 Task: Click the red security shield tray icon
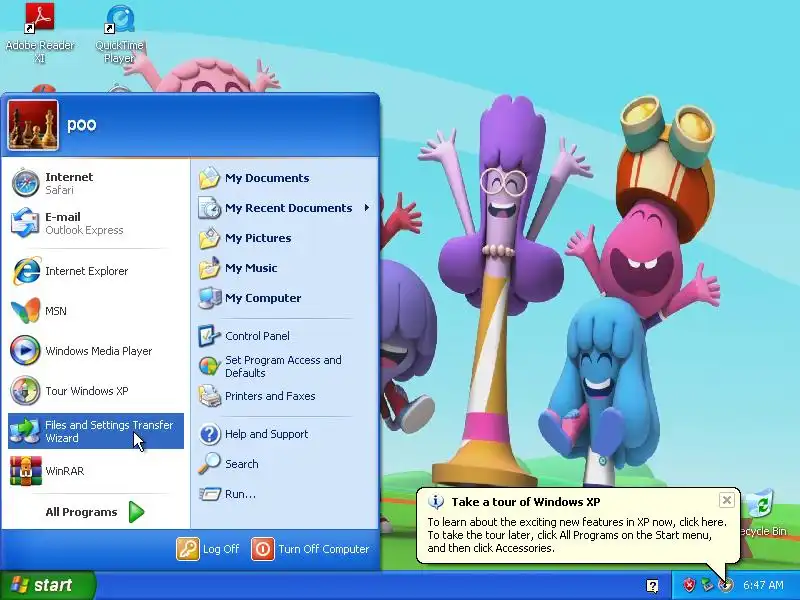pyautogui.click(x=689, y=585)
